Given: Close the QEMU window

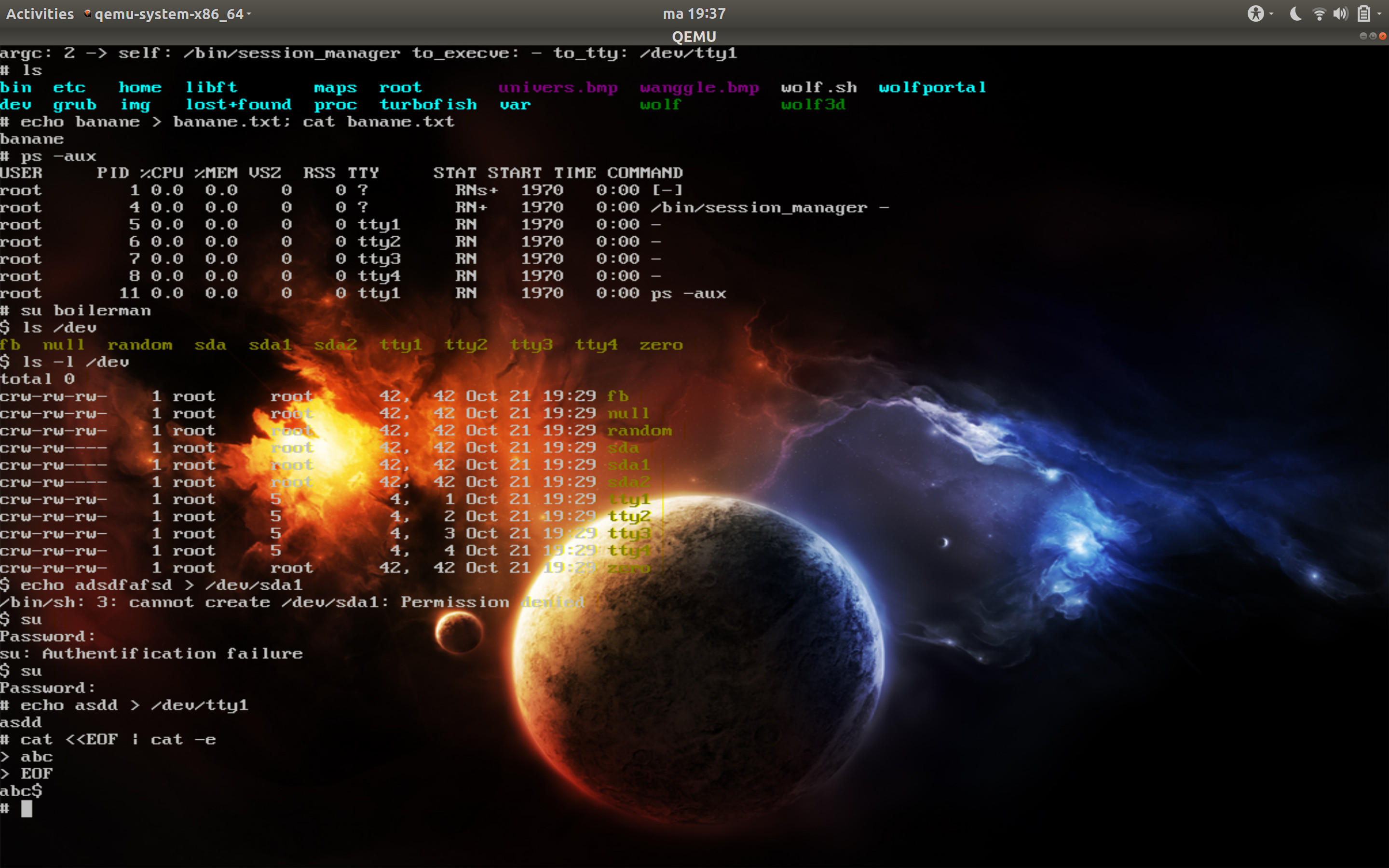Looking at the screenshot, I should click(1382, 36).
